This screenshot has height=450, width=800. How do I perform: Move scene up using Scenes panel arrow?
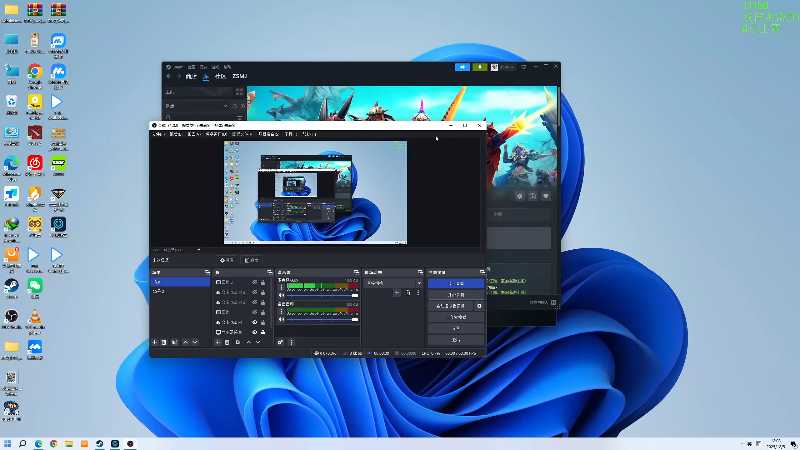pos(185,342)
